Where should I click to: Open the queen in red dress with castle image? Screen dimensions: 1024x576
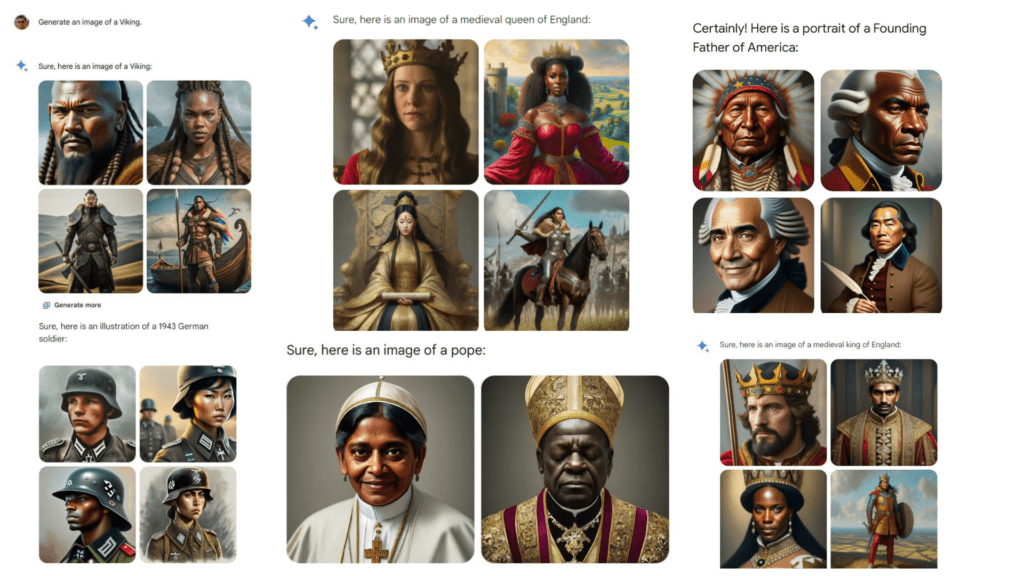(x=556, y=112)
